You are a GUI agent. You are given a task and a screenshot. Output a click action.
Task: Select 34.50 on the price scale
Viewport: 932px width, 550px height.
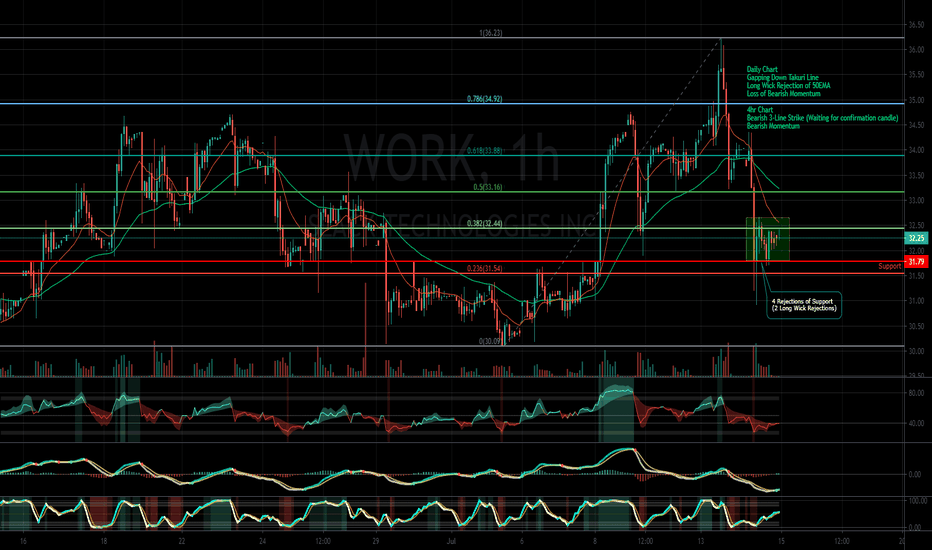[x=915, y=125]
